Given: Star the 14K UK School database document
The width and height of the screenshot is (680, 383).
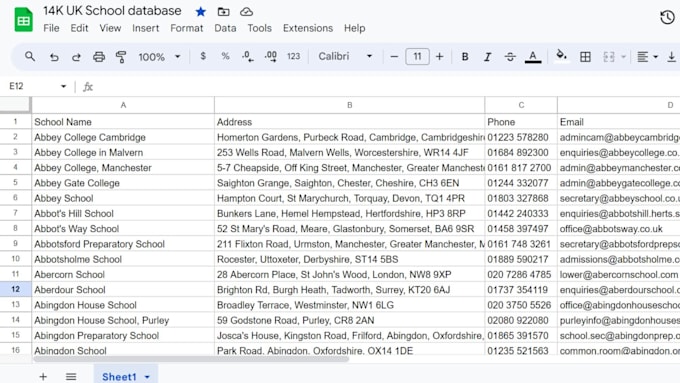Looking at the screenshot, I should (200, 12).
